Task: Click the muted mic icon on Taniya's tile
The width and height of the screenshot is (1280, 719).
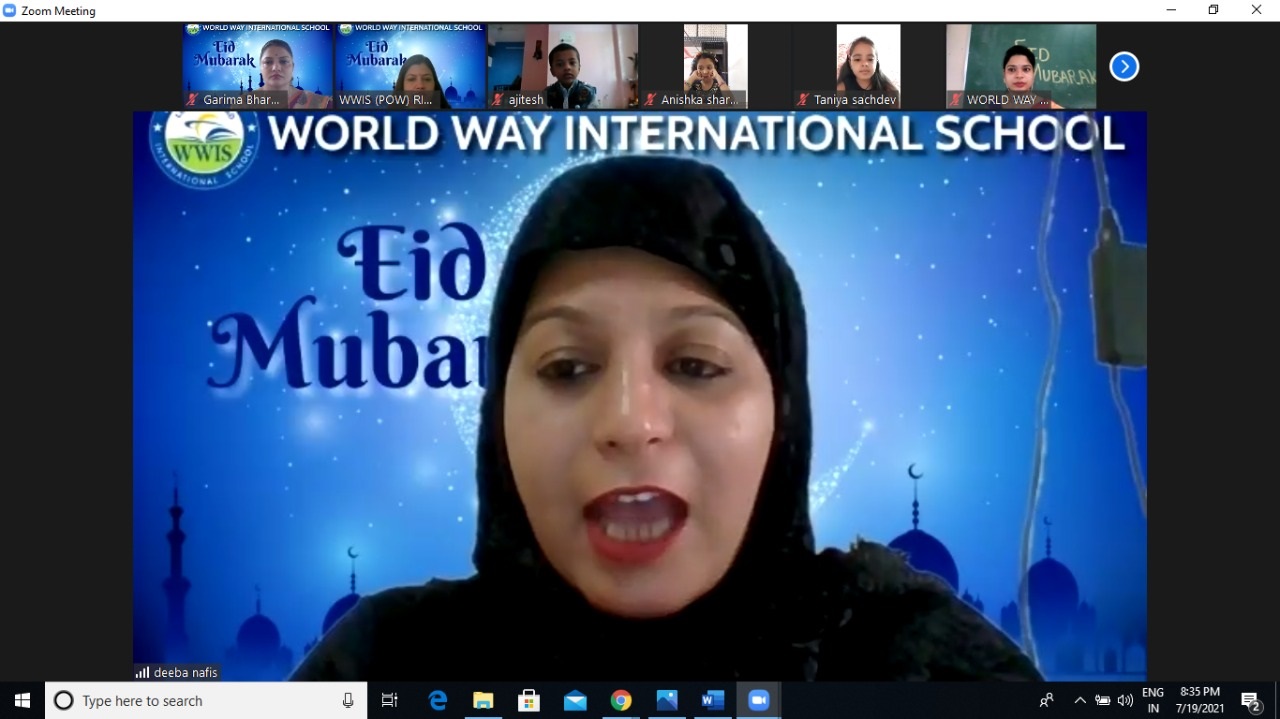Action: (803, 100)
